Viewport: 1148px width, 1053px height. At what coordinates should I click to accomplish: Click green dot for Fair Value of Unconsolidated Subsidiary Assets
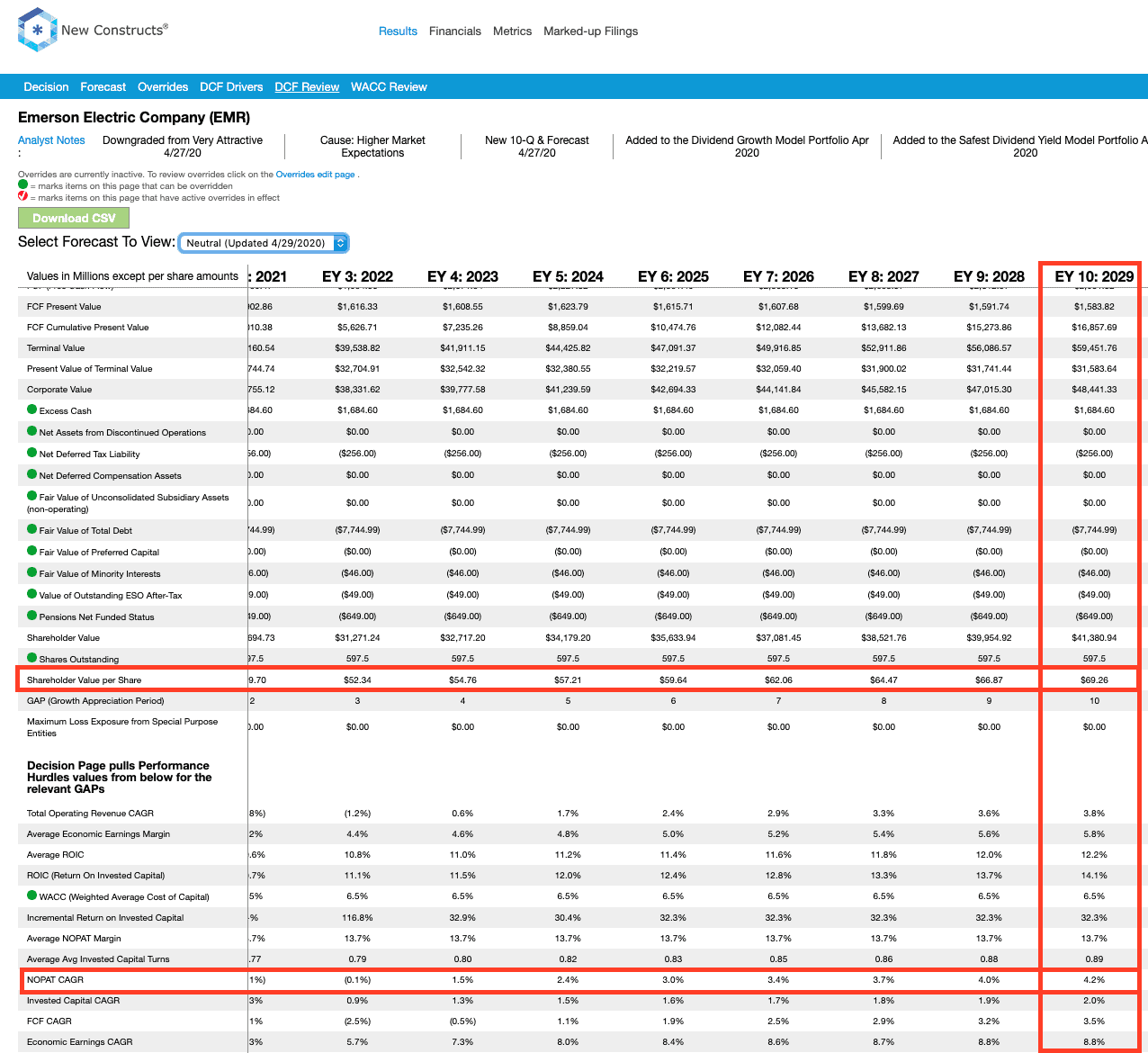click(32, 496)
